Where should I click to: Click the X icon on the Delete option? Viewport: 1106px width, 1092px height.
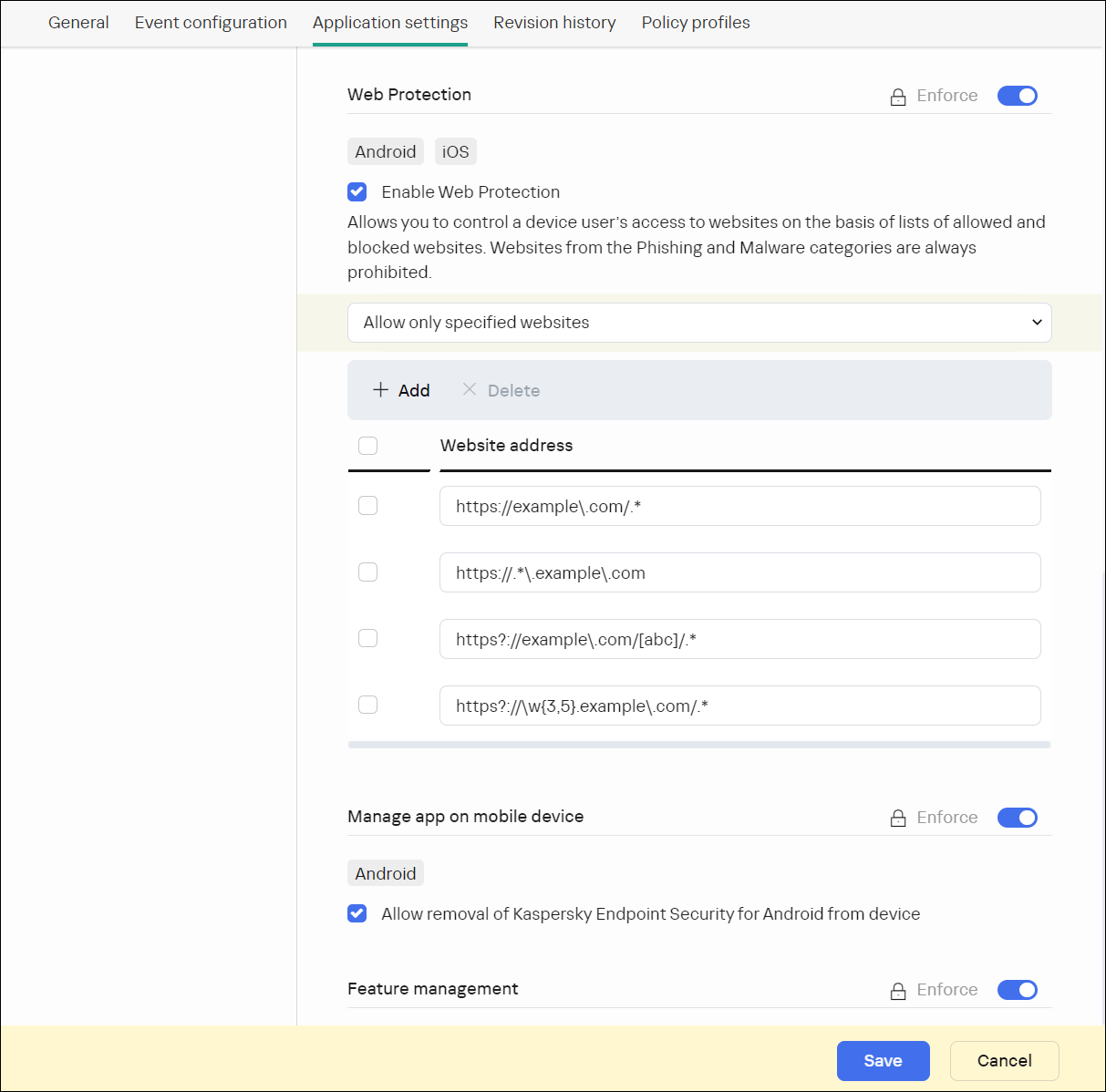pos(470,389)
